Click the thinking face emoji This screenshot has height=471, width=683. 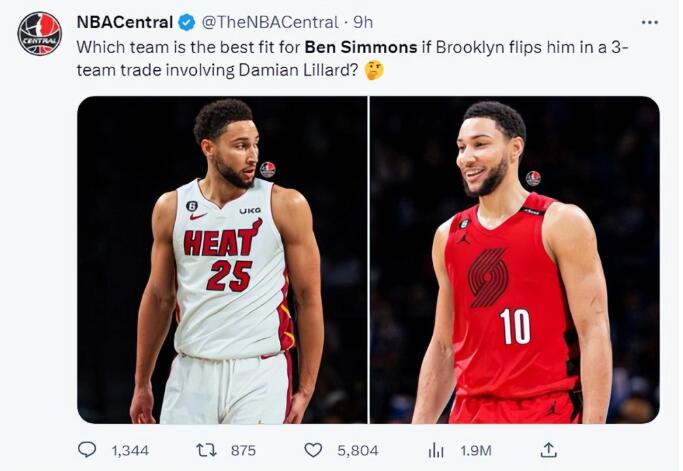pyautogui.click(x=375, y=71)
